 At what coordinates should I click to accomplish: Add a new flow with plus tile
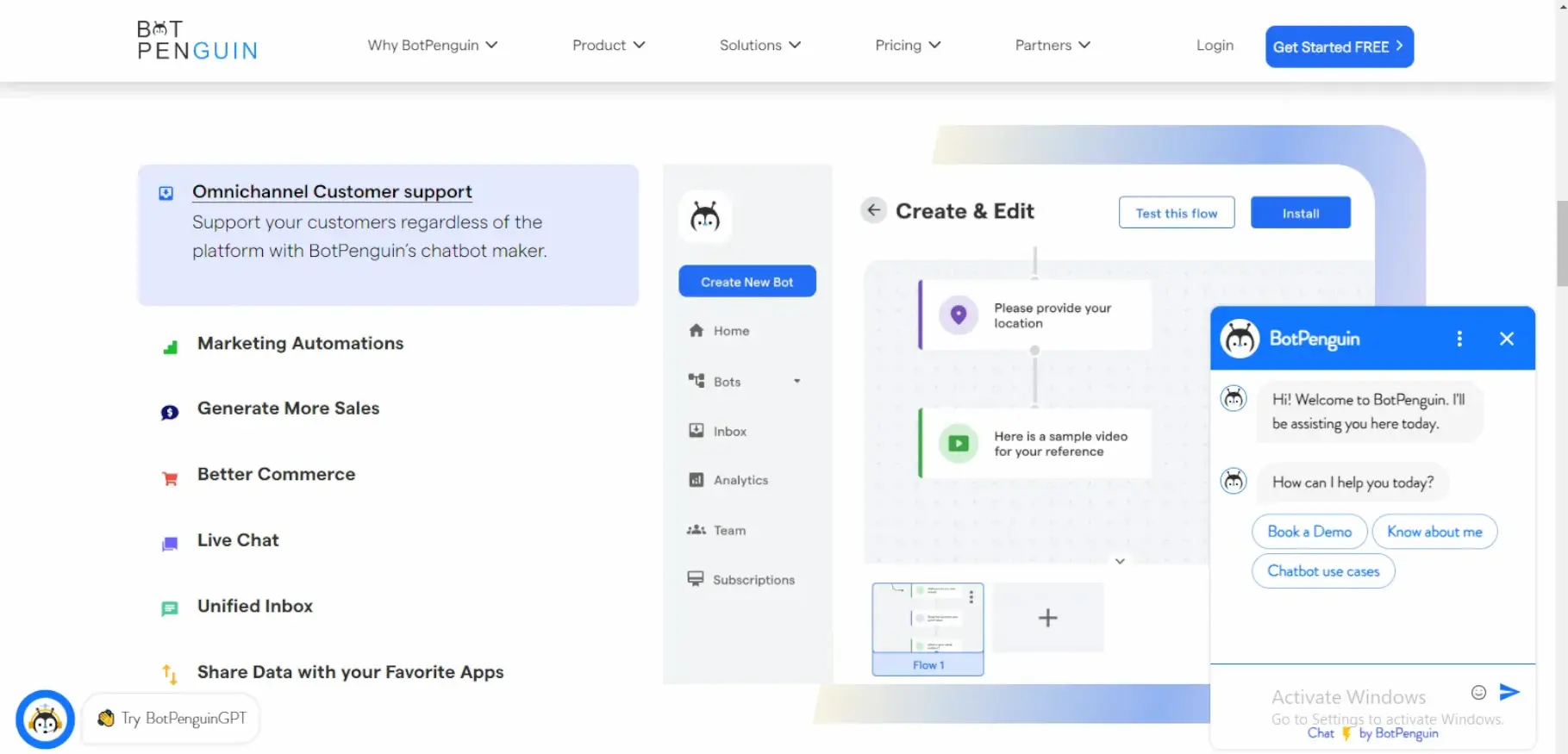1047,618
